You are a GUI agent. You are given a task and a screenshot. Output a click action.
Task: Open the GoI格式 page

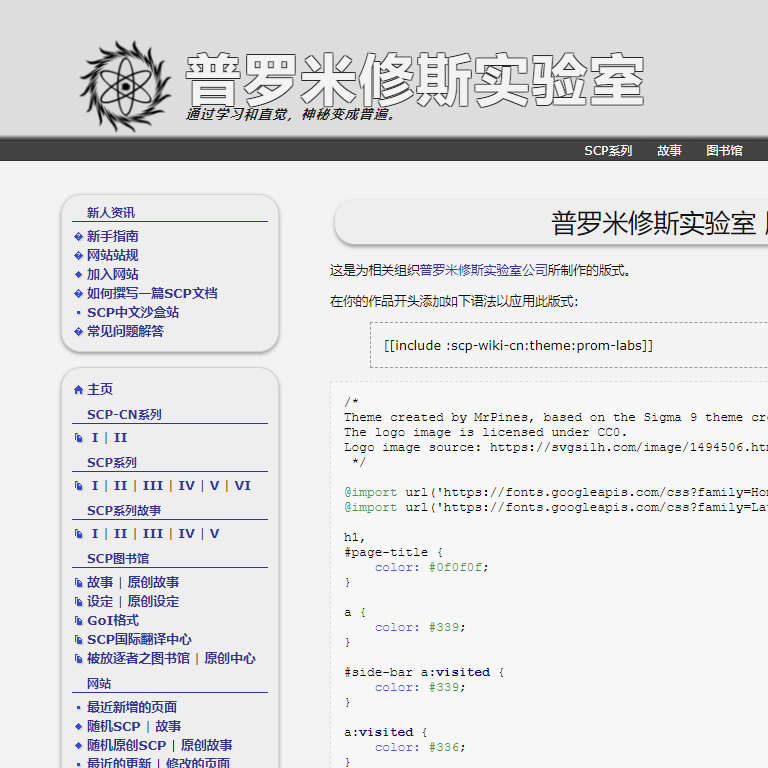pyautogui.click(x=112, y=620)
